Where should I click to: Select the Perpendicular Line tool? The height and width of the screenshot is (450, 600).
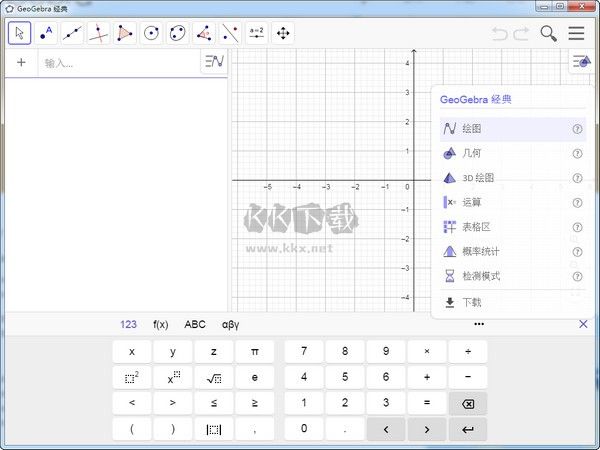tap(98, 33)
